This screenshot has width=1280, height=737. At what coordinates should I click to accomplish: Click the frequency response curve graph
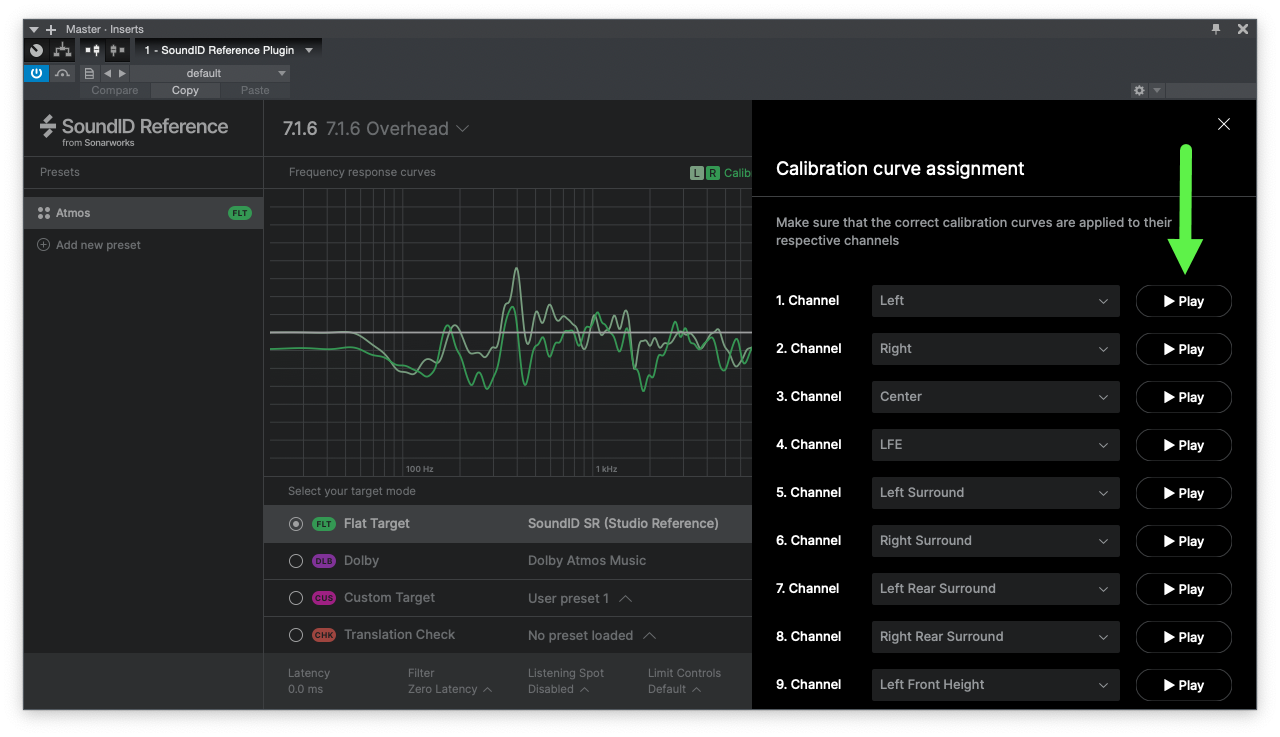click(x=510, y=333)
